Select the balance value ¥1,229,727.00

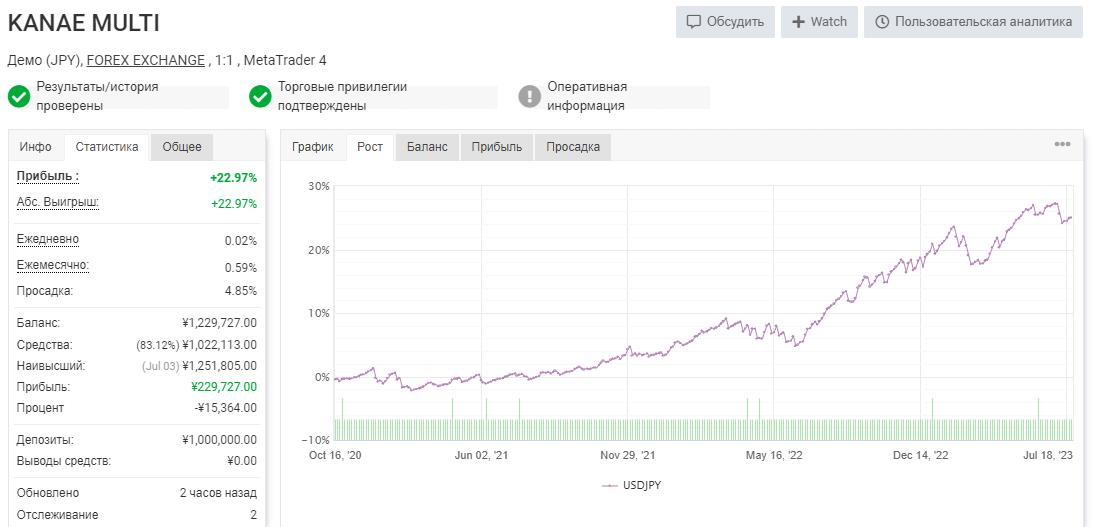(219, 323)
